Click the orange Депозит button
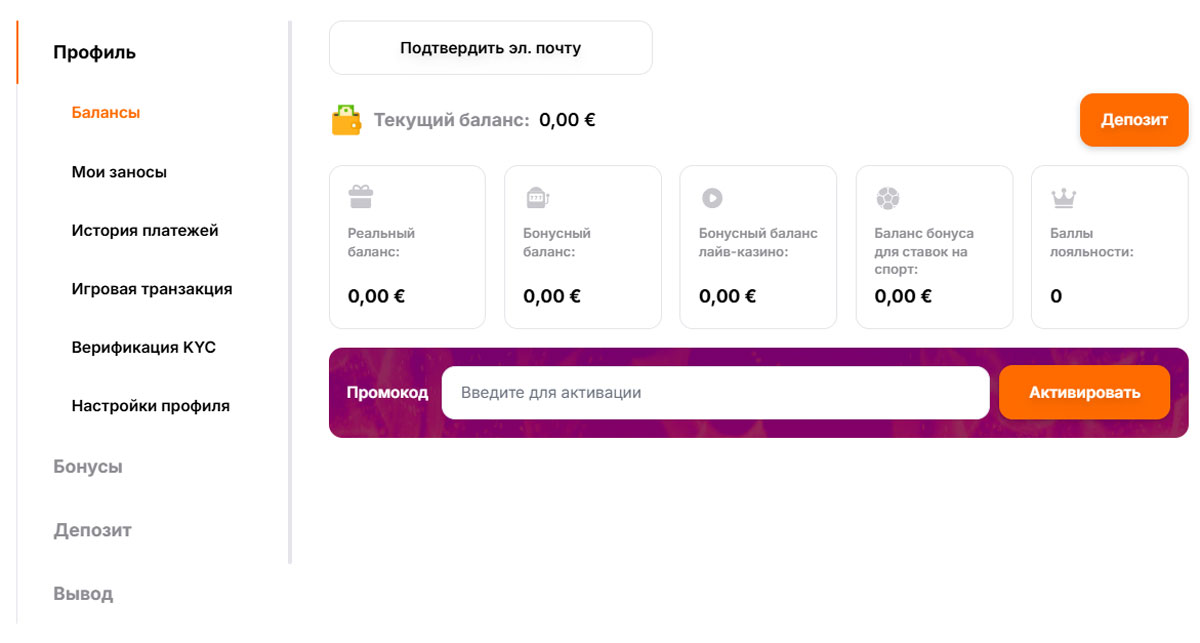This screenshot has width=1200, height=643. point(1134,120)
